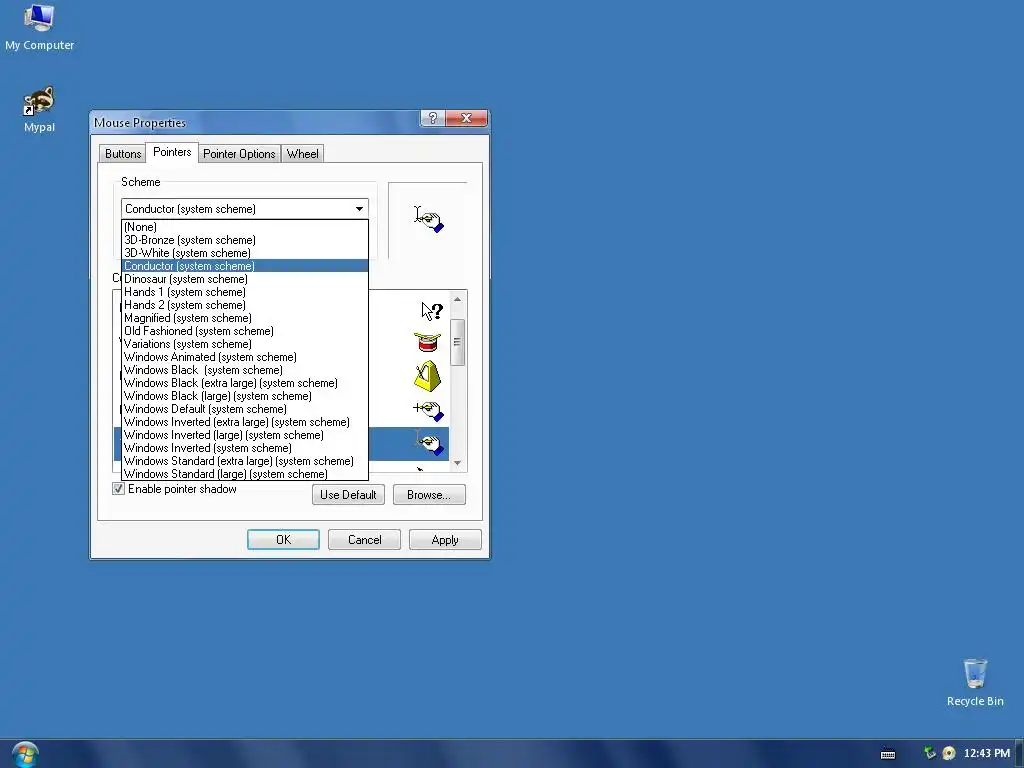Select Old Fashioned (system scheme) entry
Image resolution: width=1024 pixels, height=768 pixels.
pos(245,331)
